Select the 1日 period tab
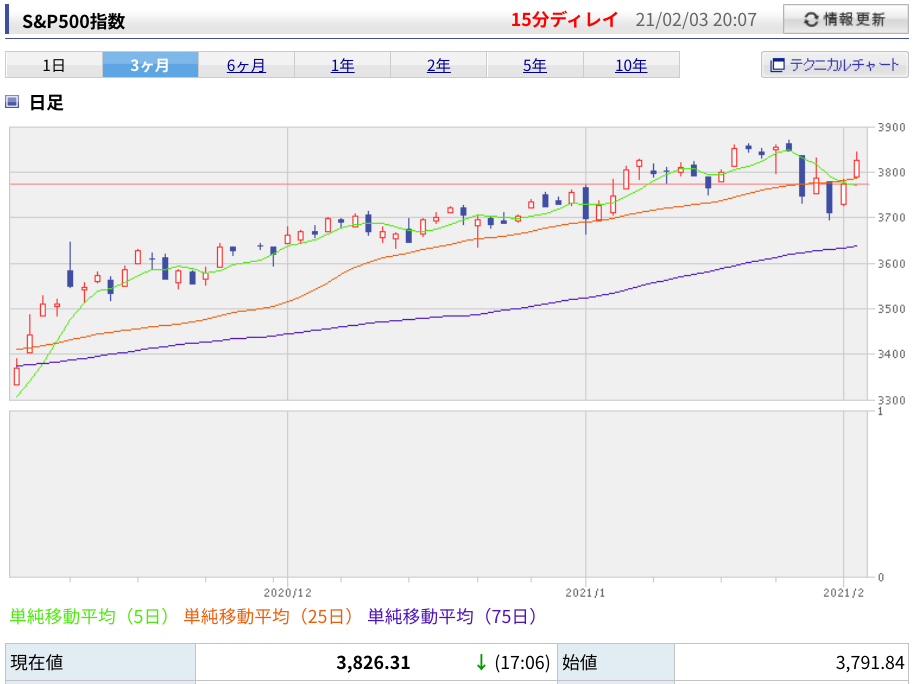 click(x=54, y=65)
